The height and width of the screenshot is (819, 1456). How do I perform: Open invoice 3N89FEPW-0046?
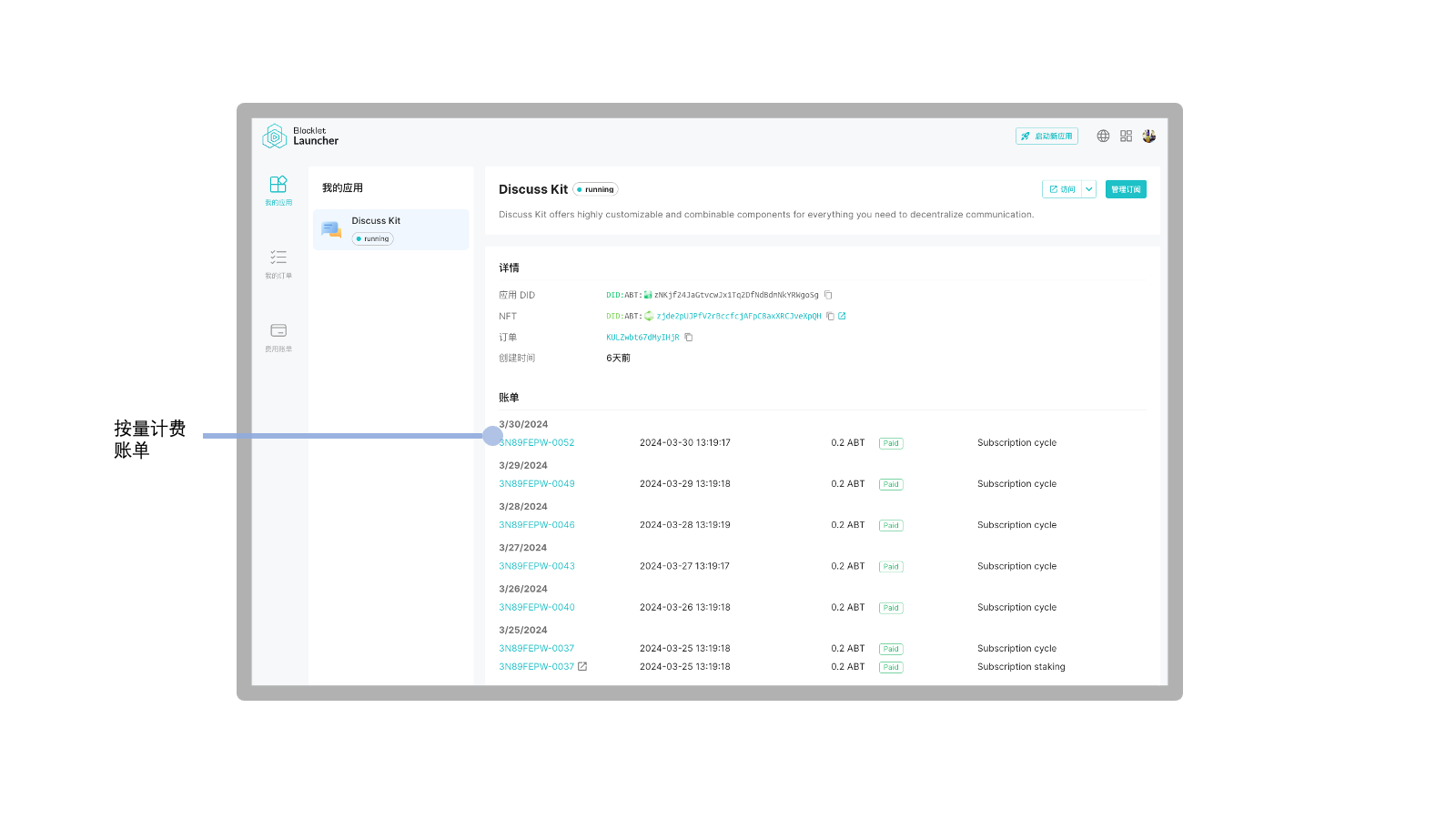tap(537, 525)
